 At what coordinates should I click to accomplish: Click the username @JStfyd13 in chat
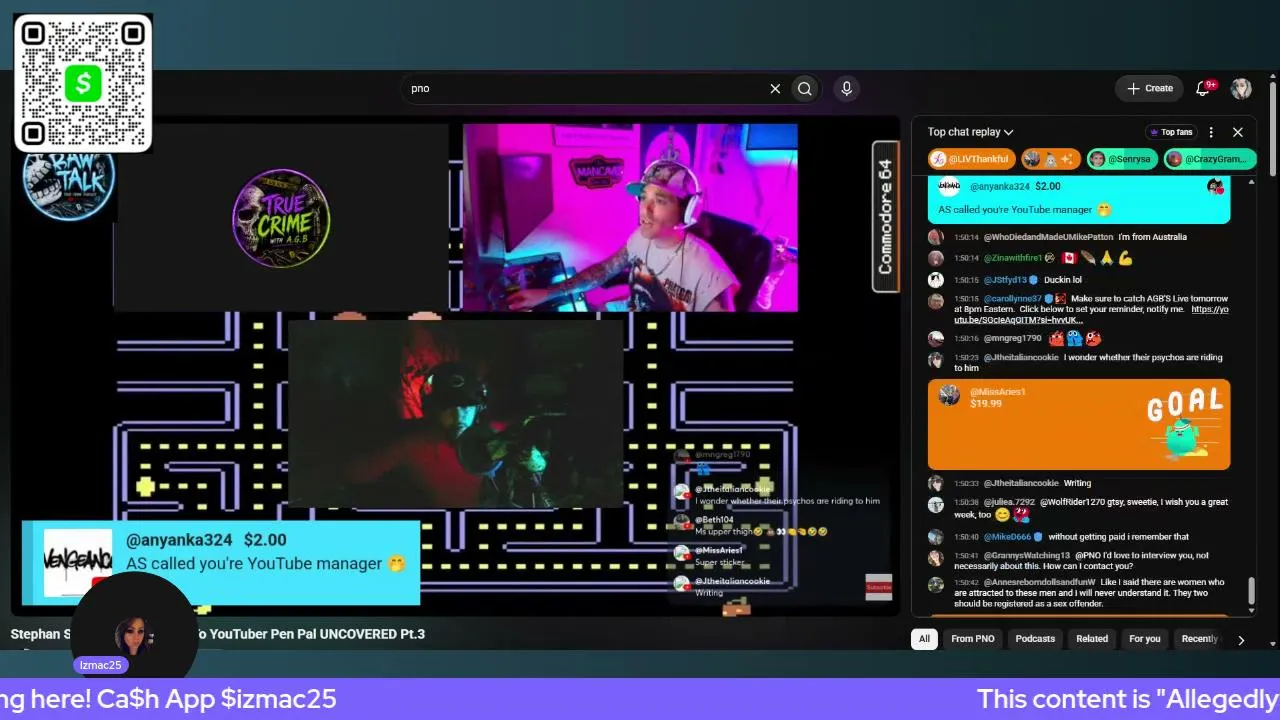coord(1005,280)
